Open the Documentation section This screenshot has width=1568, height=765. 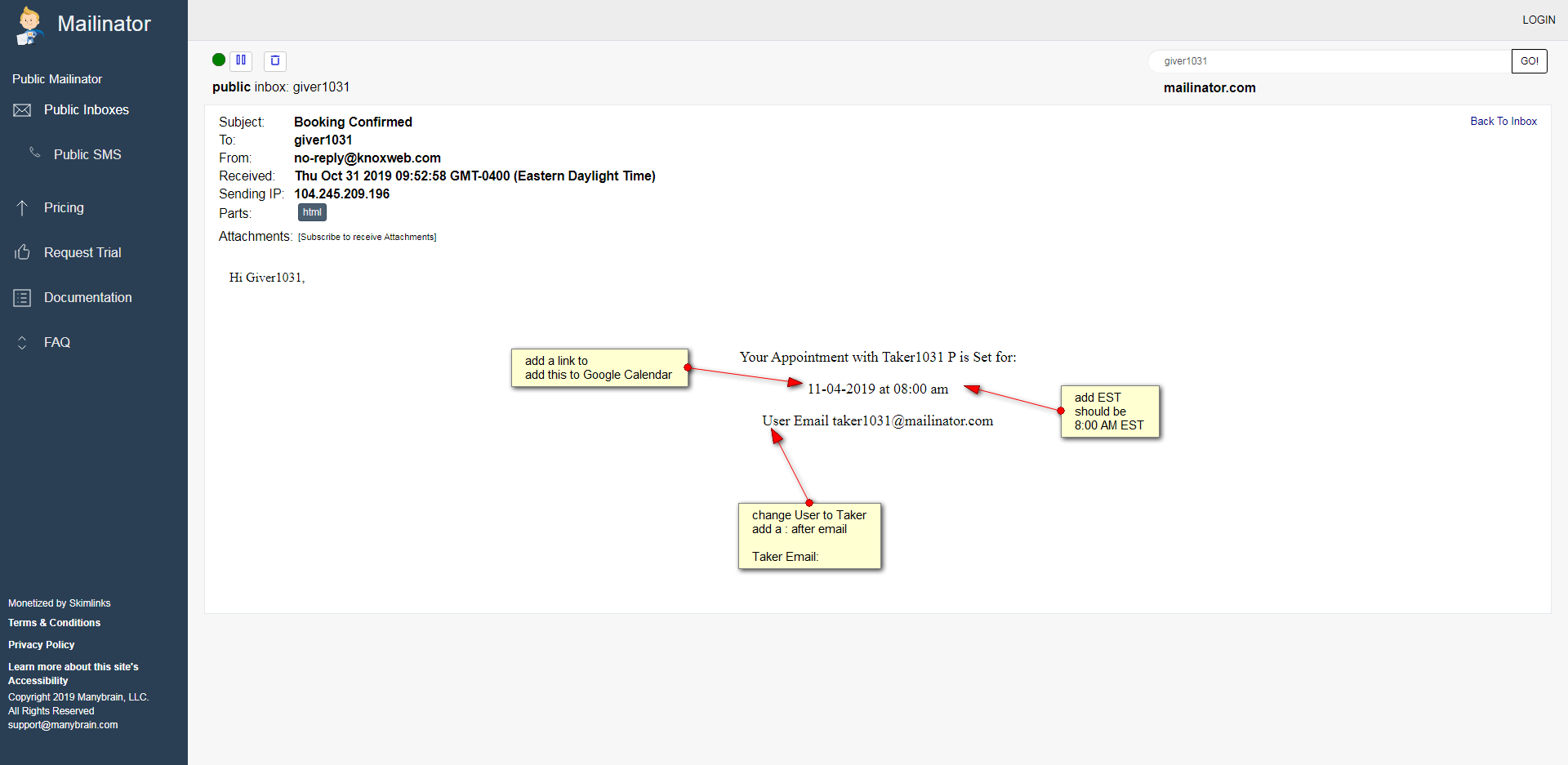(x=88, y=298)
